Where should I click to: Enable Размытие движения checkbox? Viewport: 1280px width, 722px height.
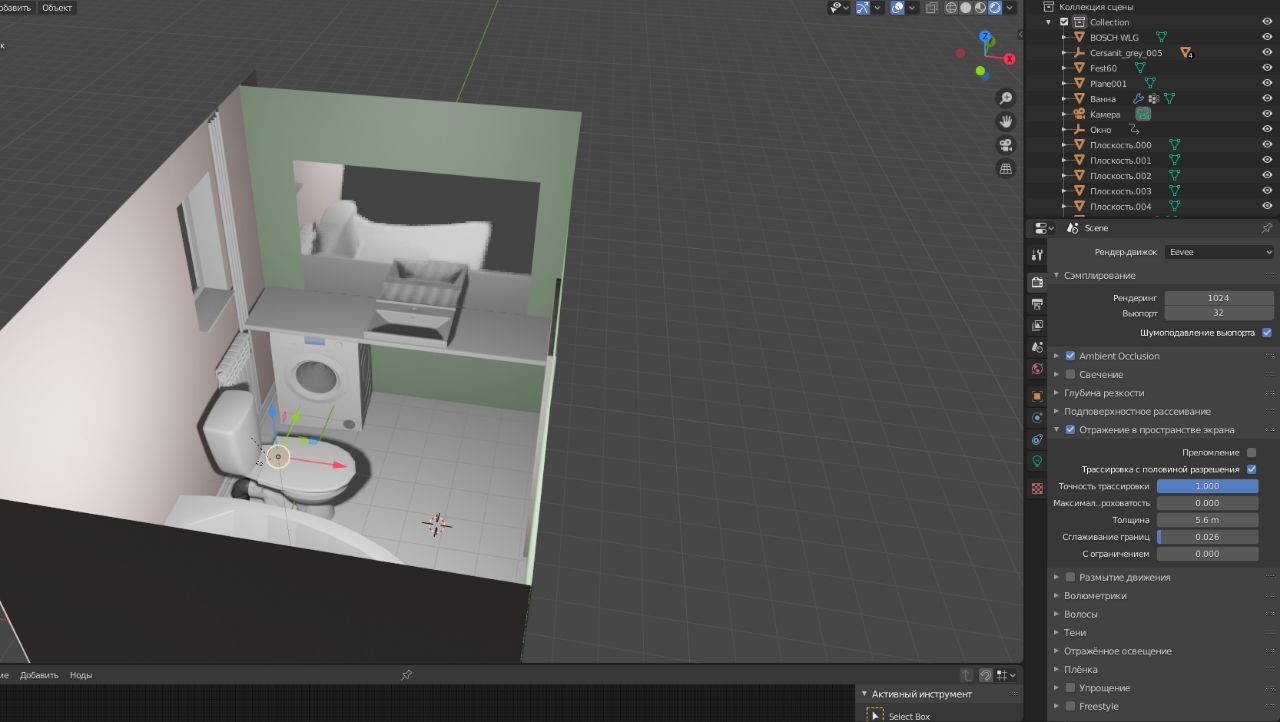click(1070, 577)
